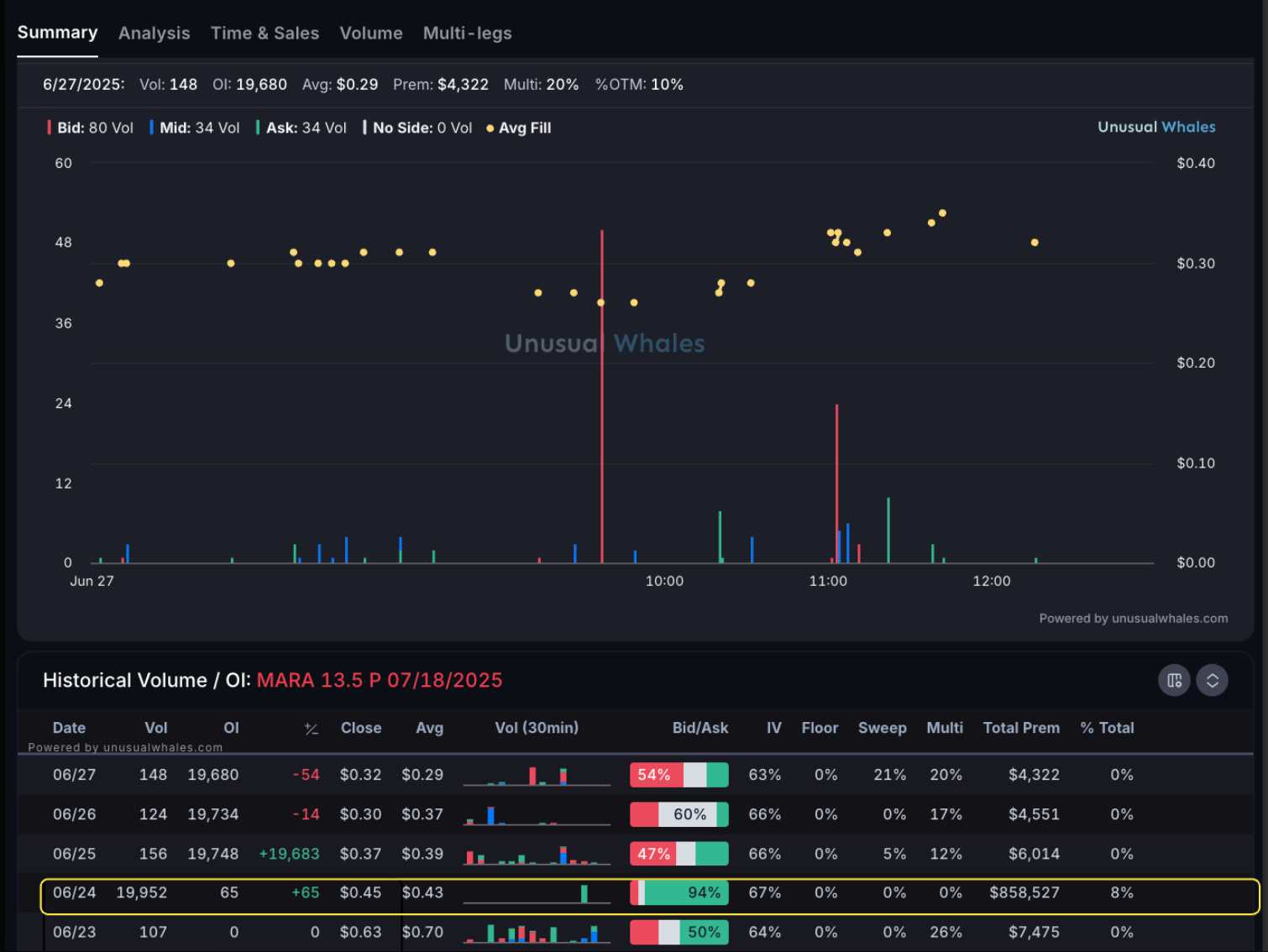Click the 54% bid/ask bar for 06/27
Screen dimensions: 1268x952
(x=679, y=775)
